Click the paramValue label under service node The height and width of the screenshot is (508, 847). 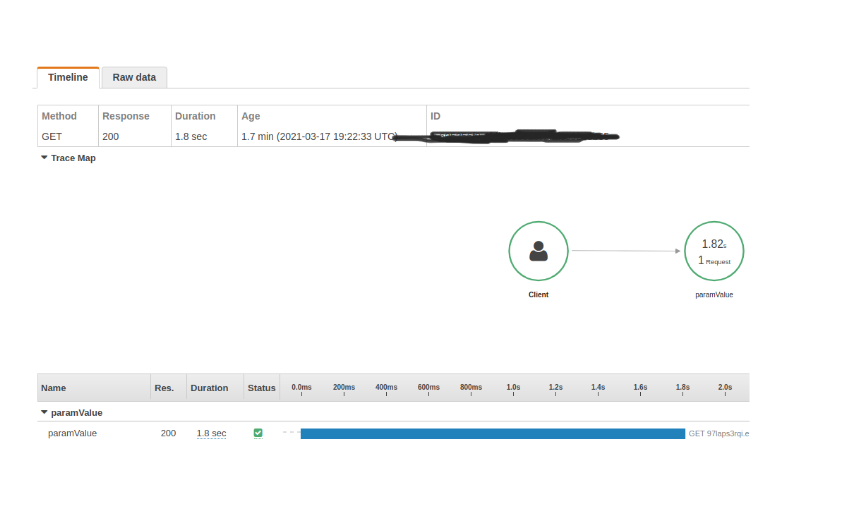point(714,295)
